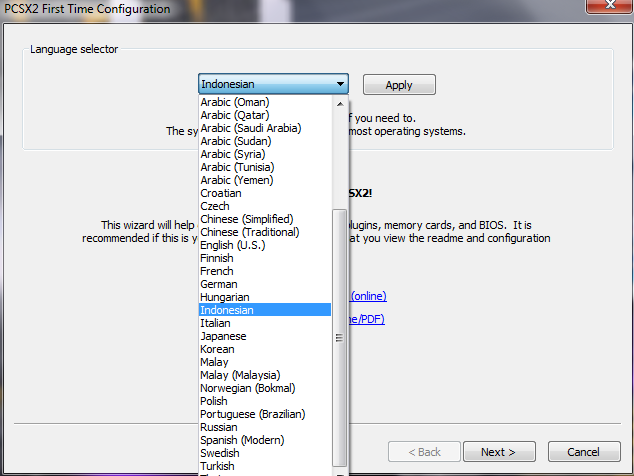Pick Arabic (Tunisia) in the dropdown
Viewport: 634px width, 476px height.
coord(265,167)
